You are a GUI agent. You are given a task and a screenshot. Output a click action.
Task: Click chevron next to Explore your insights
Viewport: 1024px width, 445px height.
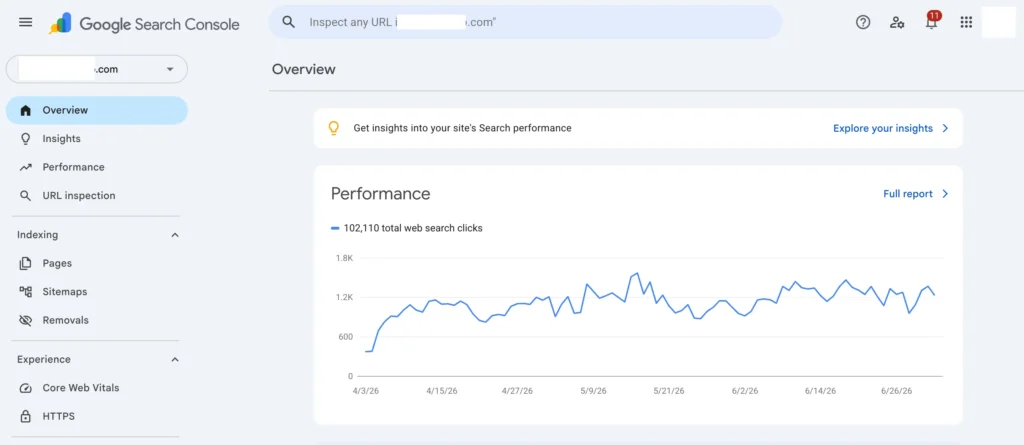tap(945, 128)
